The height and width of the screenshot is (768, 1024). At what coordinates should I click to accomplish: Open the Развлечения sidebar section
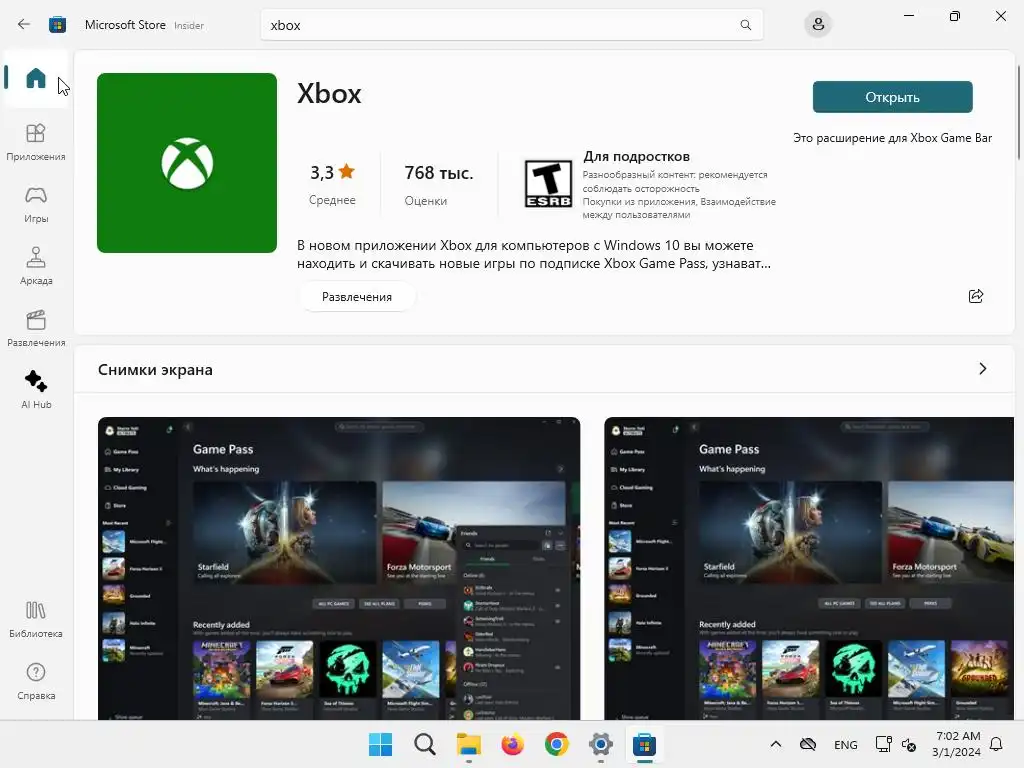(x=36, y=328)
